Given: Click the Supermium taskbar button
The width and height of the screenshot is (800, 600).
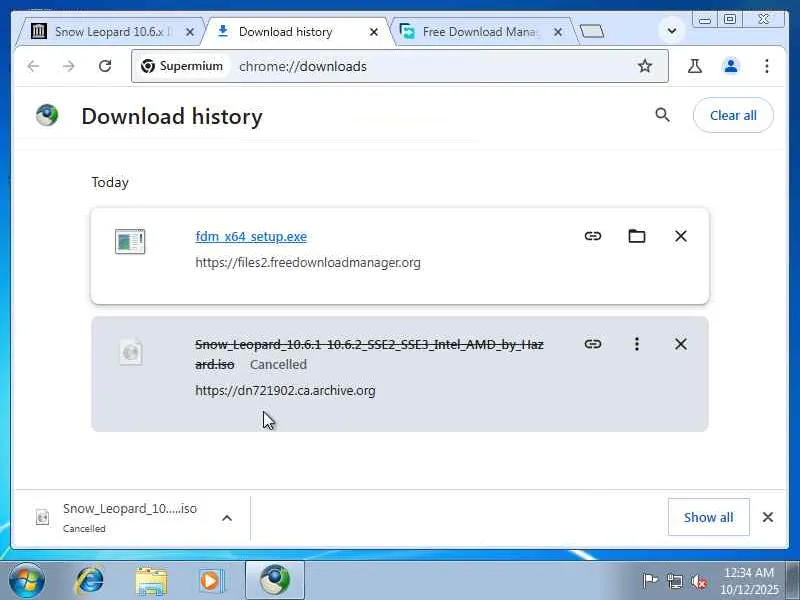Looking at the screenshot, I should pyautogui.click(x=275, y=580).
